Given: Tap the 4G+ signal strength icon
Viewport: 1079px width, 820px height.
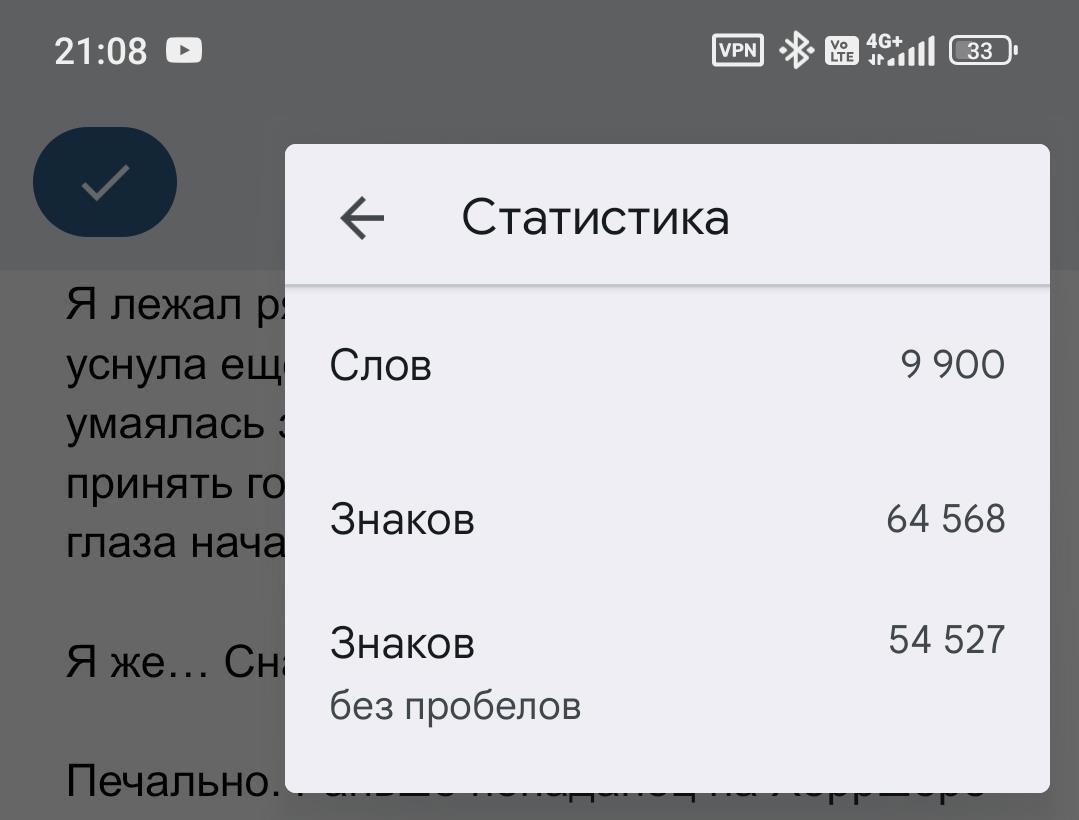Looking at the screenshot, I should [900, 50].
